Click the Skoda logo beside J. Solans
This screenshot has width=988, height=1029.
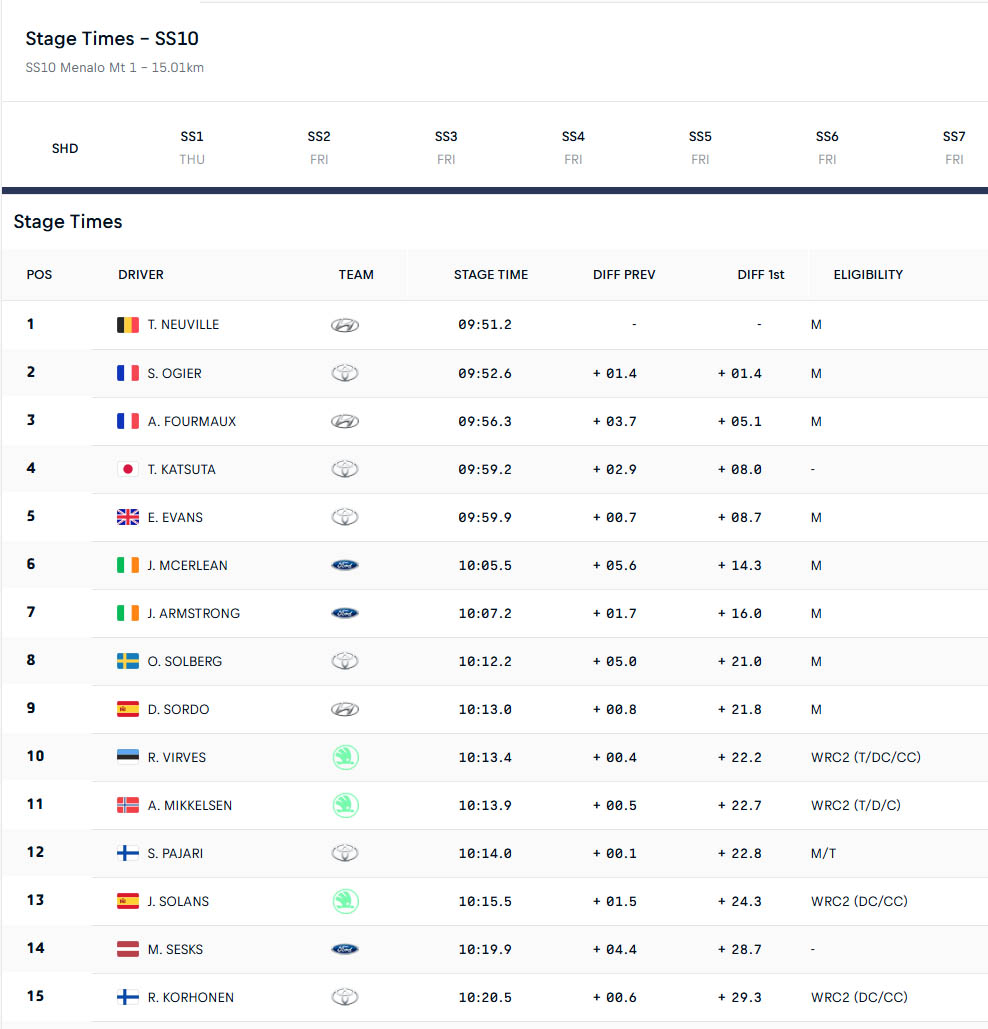click(x=345, y=901)
